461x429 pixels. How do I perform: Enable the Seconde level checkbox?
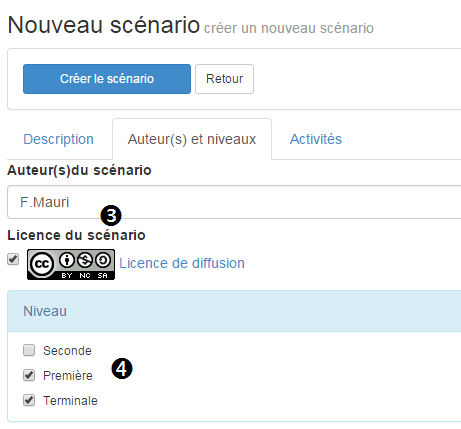[x=29, y=350]
